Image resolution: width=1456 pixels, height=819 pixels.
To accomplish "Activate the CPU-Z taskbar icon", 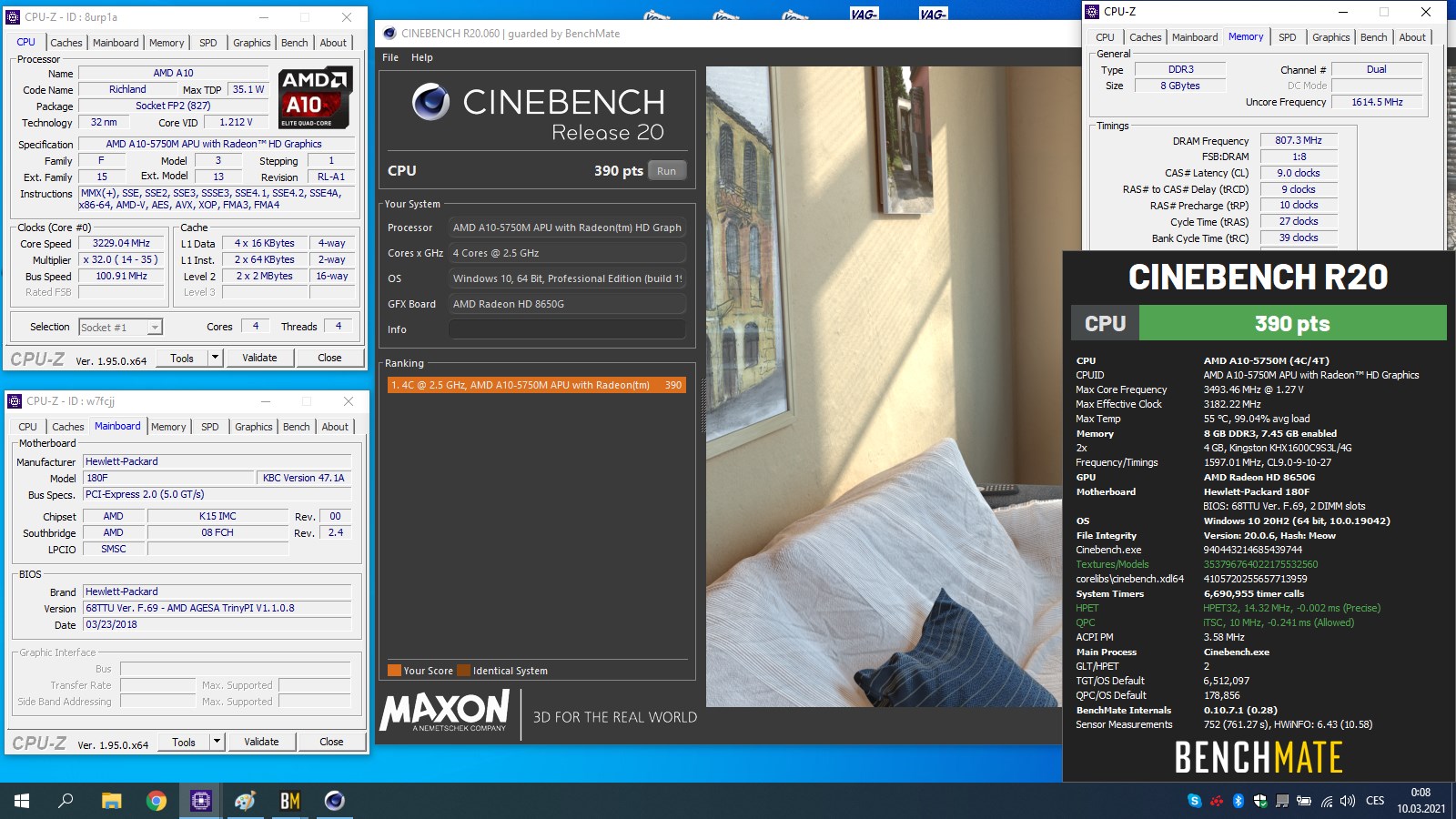I will 201,801.
